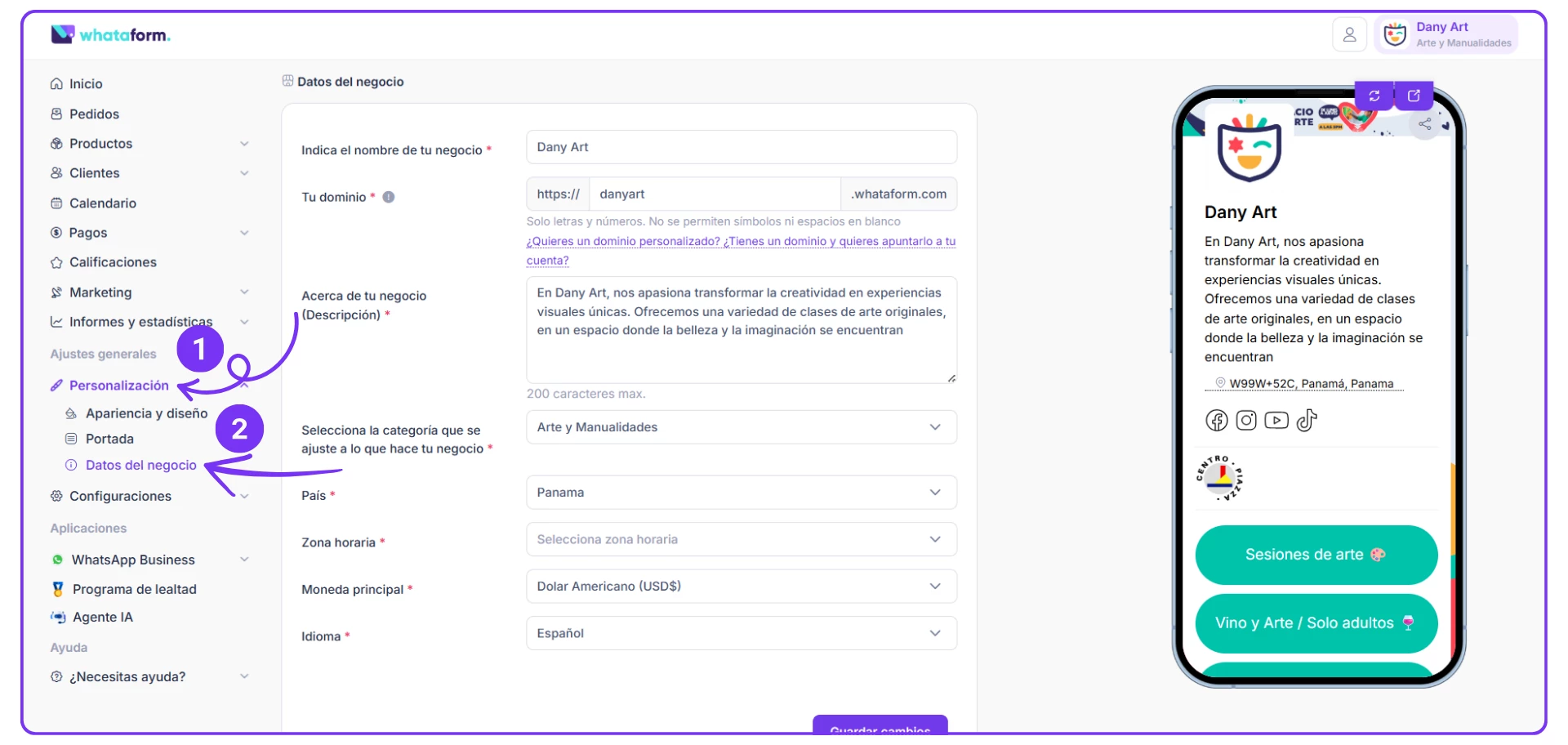1568x745 pixels.
Task: Click the share icon in phone preview
Action: 1424,124
